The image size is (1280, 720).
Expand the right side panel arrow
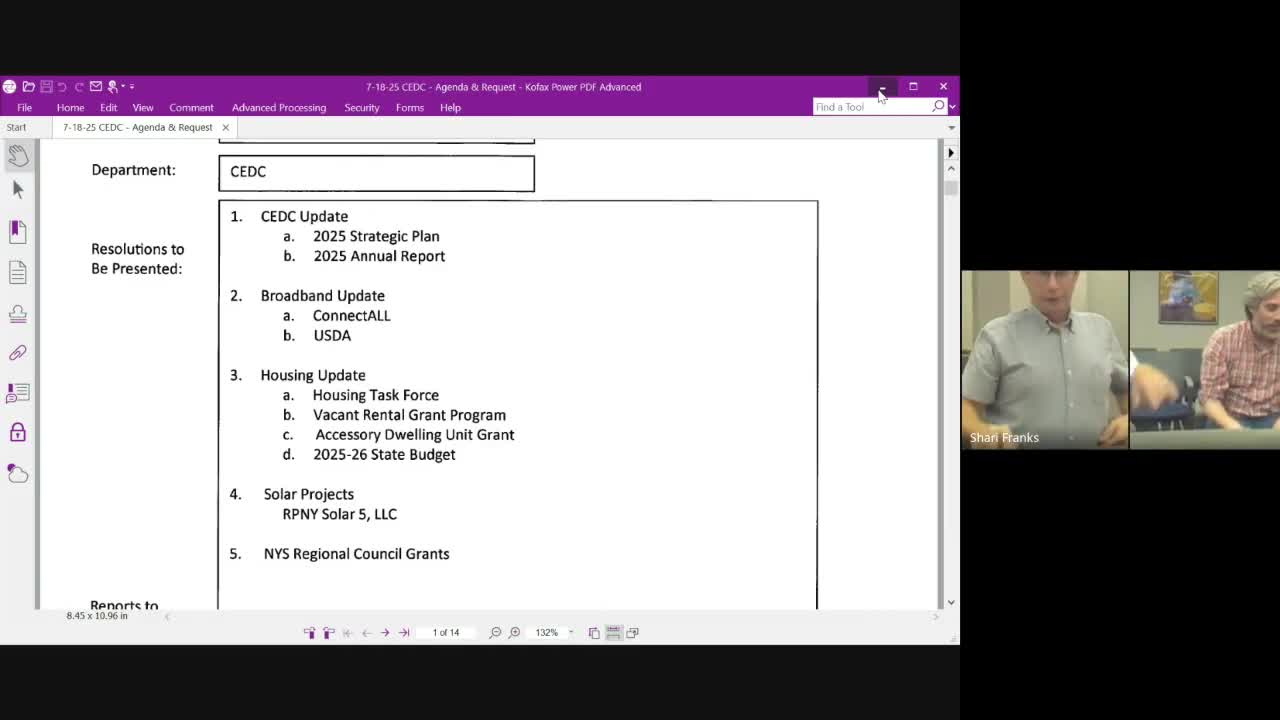point(950,153)
